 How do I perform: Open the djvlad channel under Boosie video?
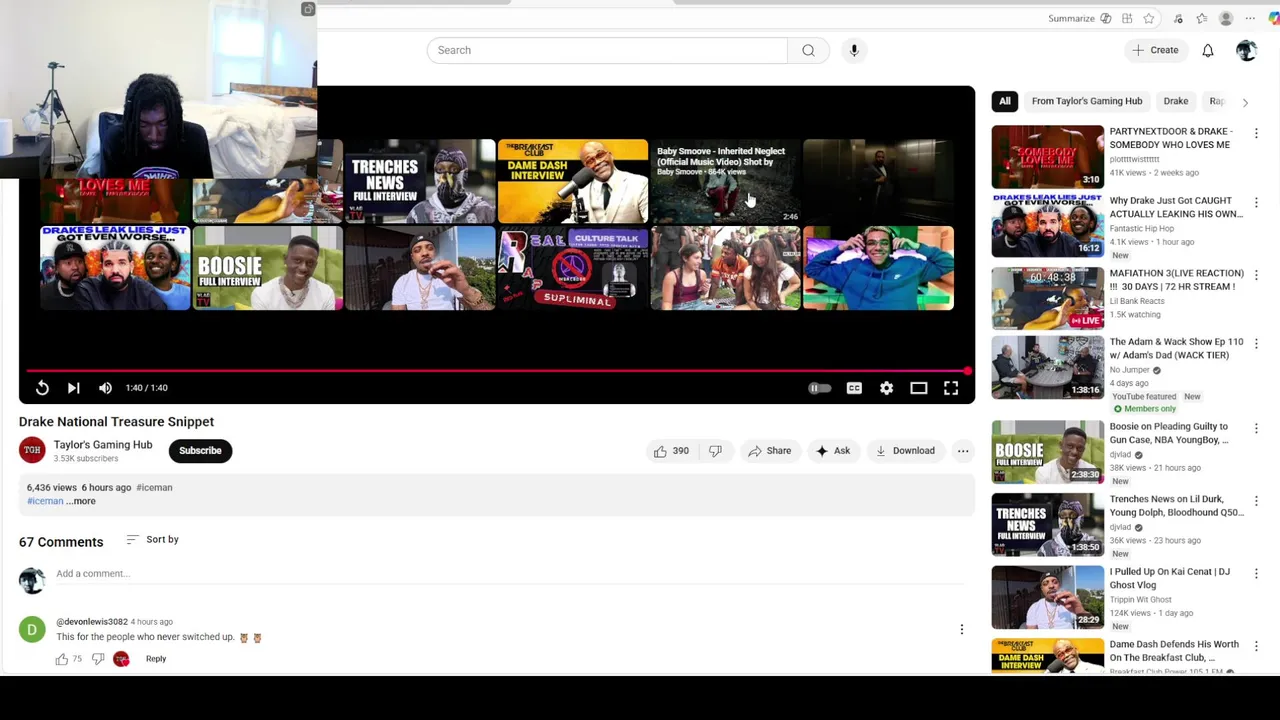point(1120,454)
